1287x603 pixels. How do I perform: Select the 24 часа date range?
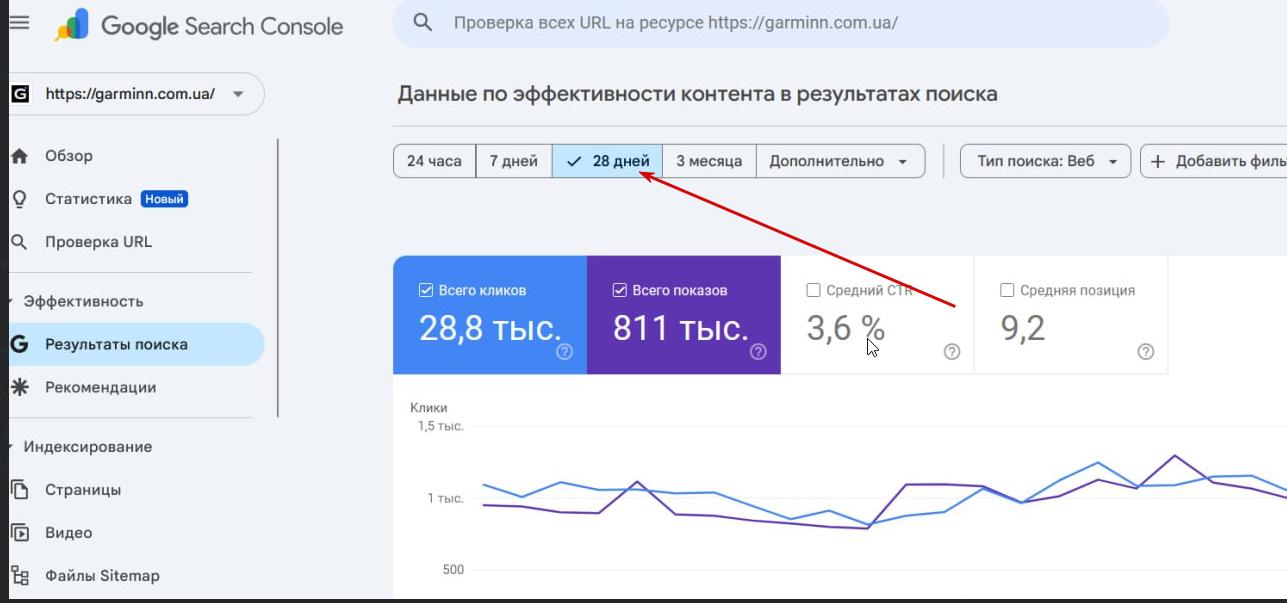click(x=434, y=161)
